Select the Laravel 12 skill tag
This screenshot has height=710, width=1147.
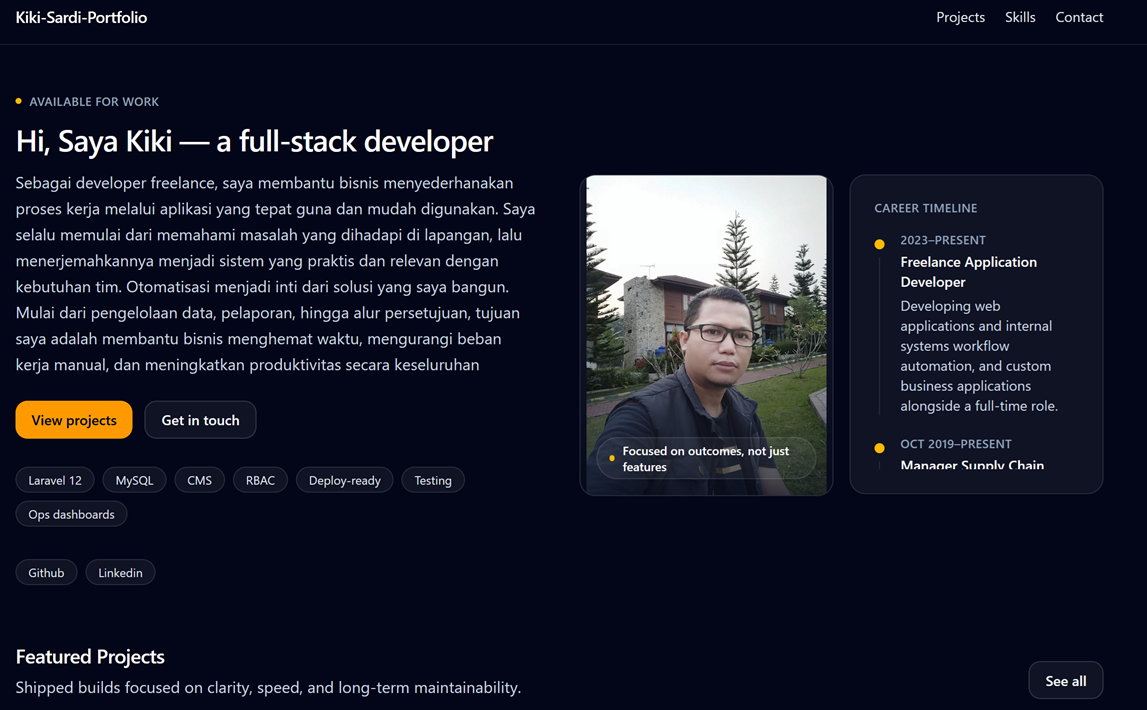(54, 480)
